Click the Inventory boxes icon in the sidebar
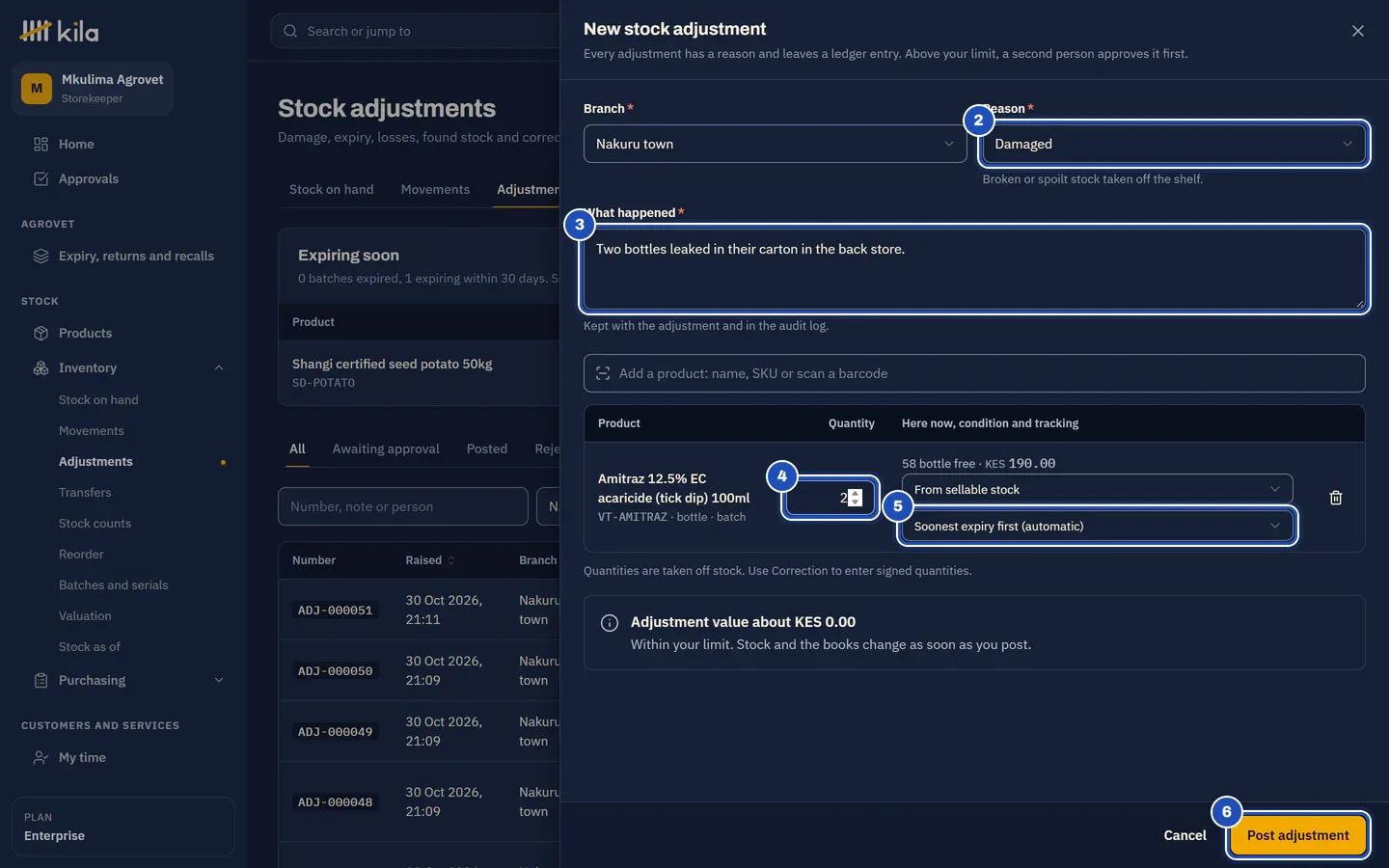The width and height of the screenshot is (1389, 868). (41, 367)
